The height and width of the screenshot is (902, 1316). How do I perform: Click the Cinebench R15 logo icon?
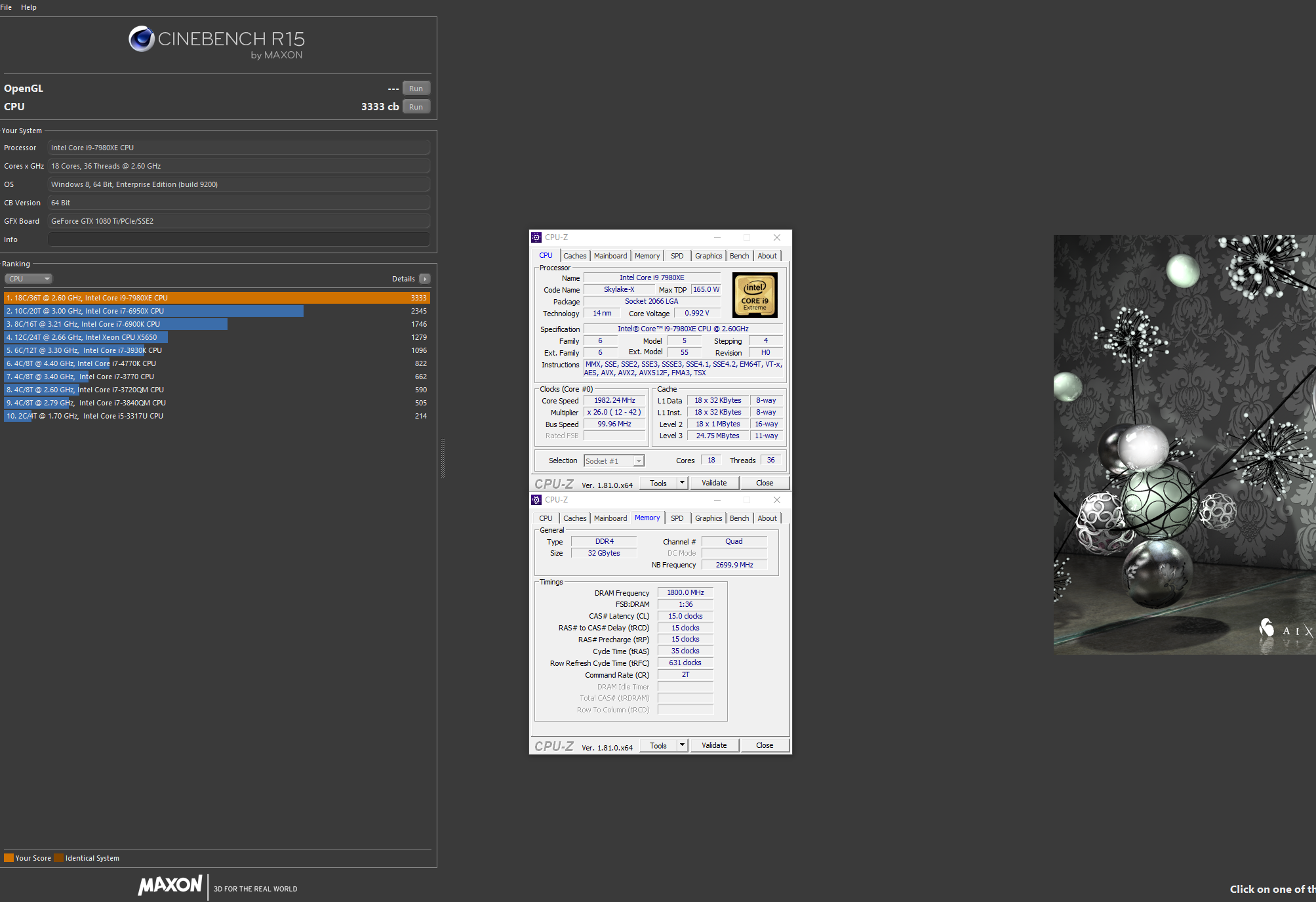tap(141, 39)
